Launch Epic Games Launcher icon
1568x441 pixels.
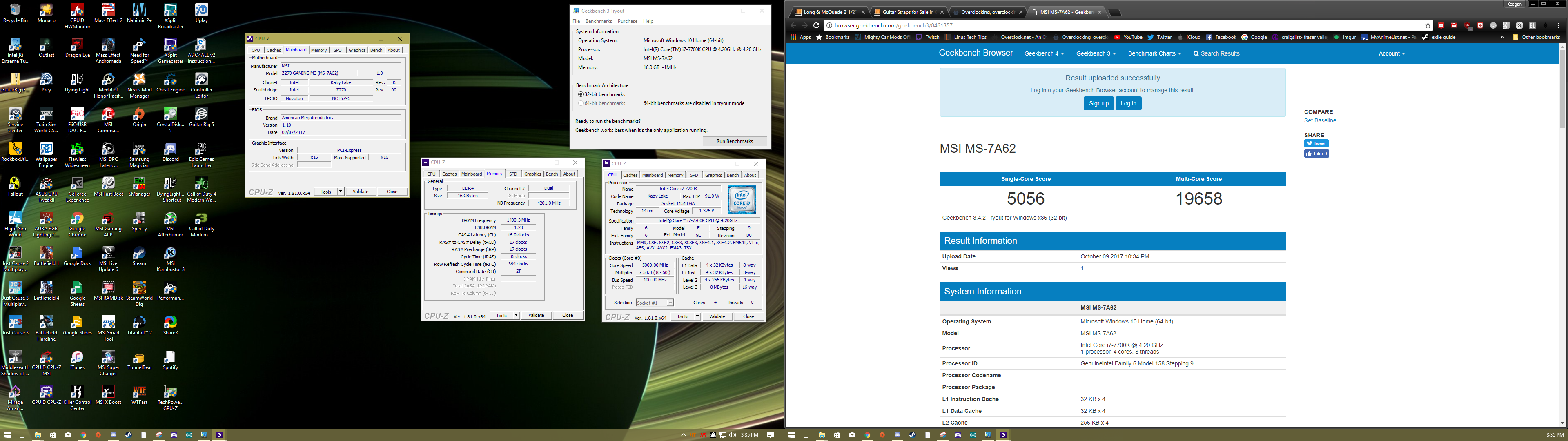click(x=201, y=155)
